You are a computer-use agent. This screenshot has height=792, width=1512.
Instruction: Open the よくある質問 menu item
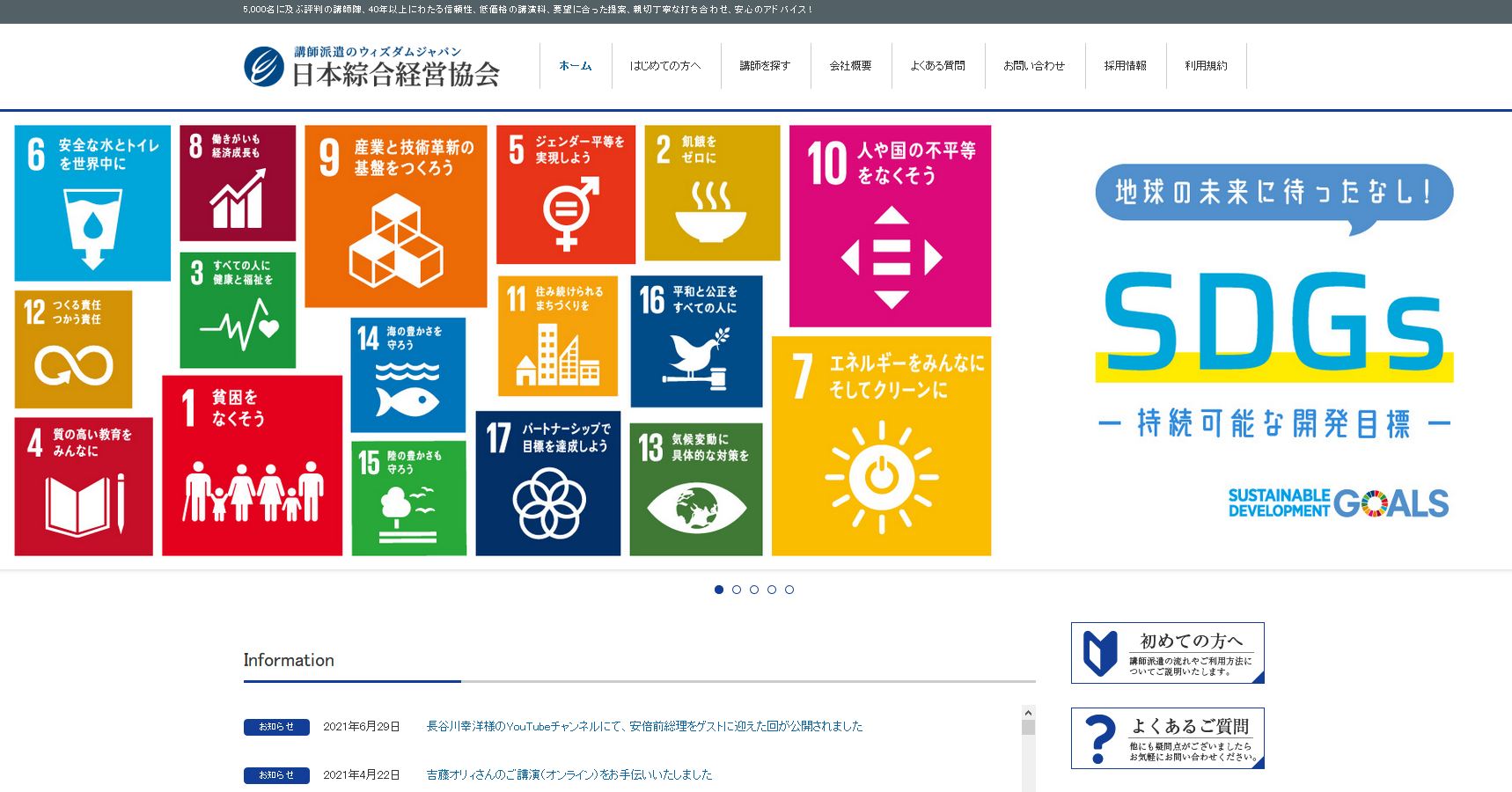(x=937, y=66)
